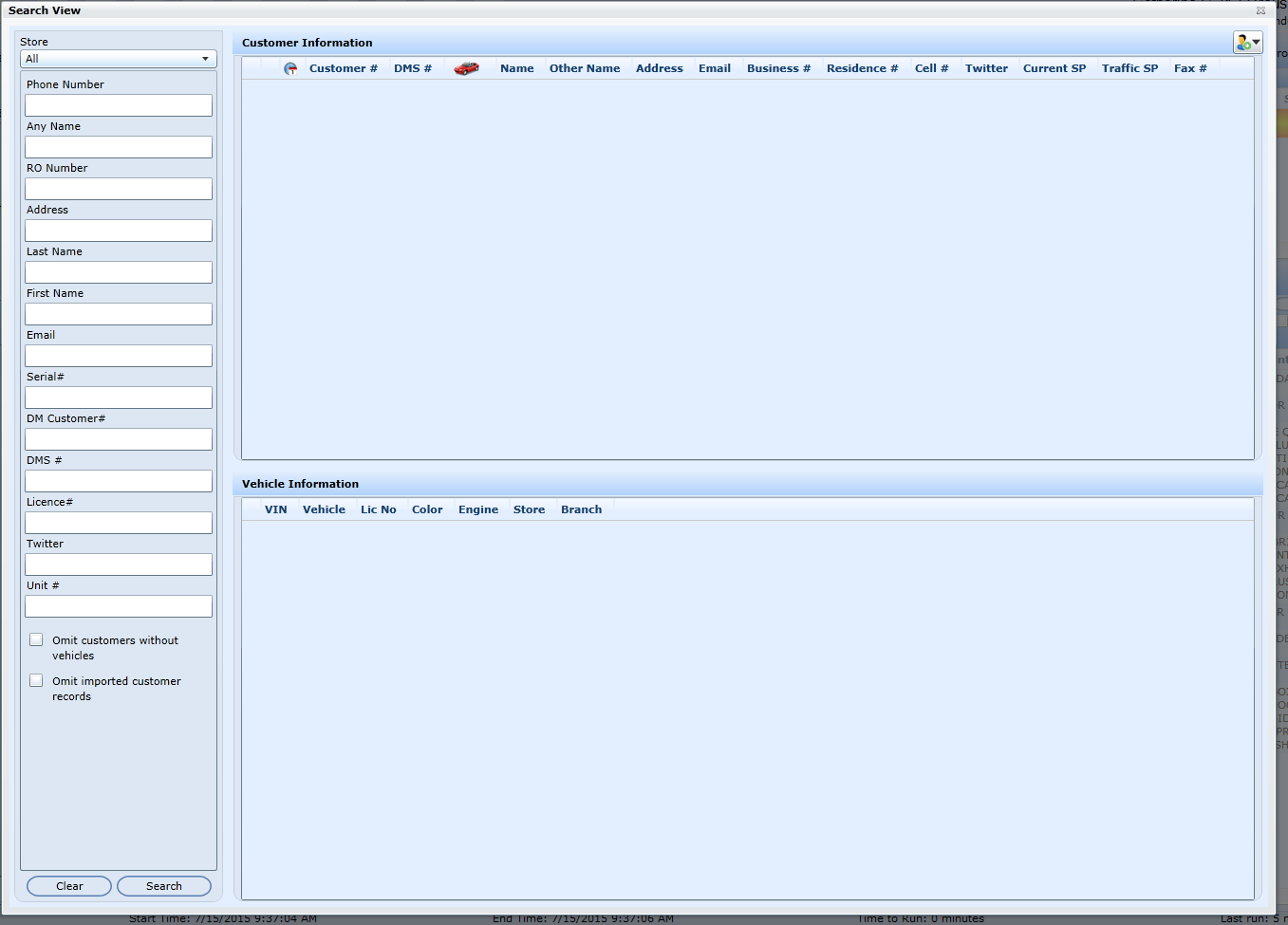Click the round flag column header icon
The image size is (1288, 925).
point(290,68)
